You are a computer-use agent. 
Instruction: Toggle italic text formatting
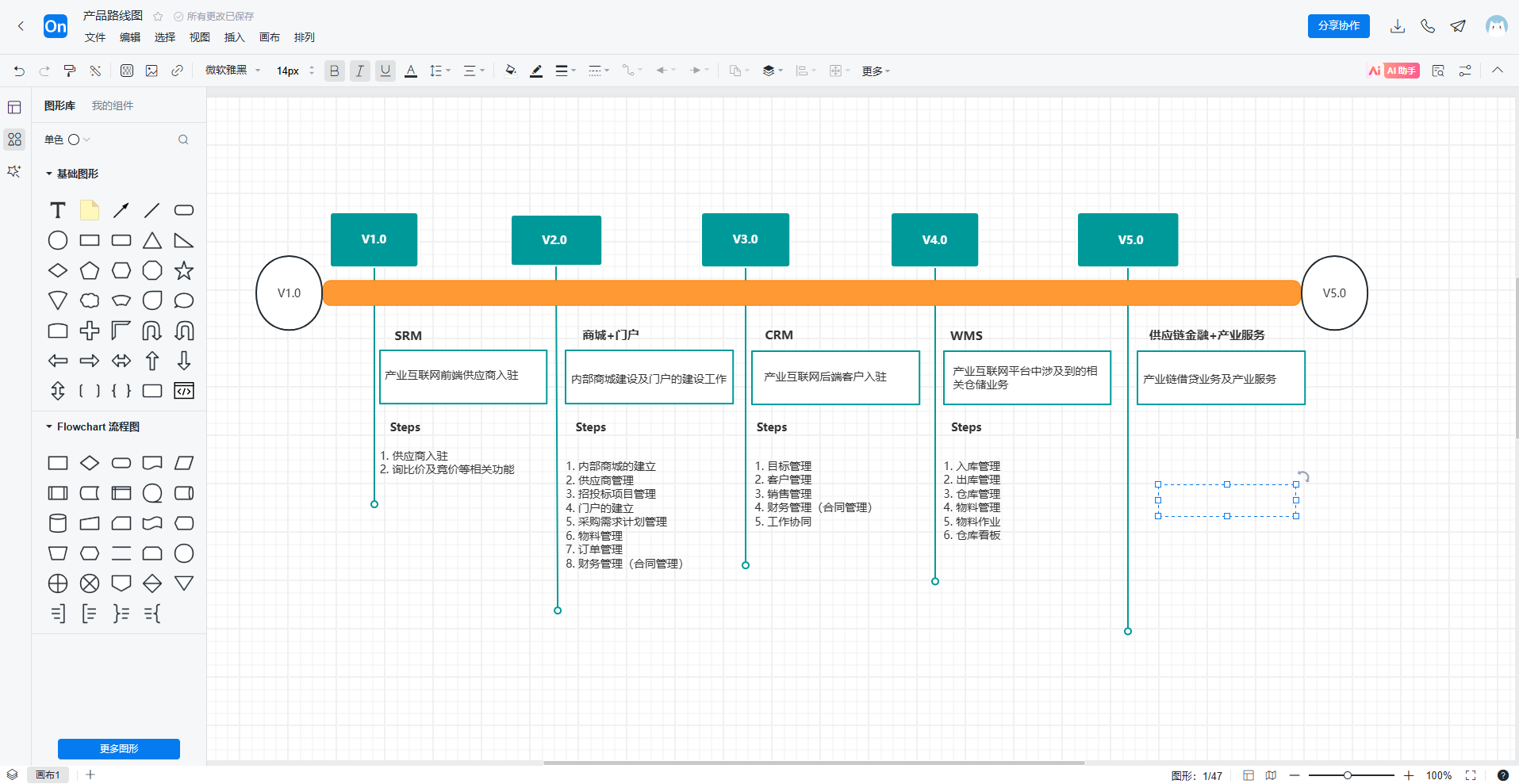359,71
